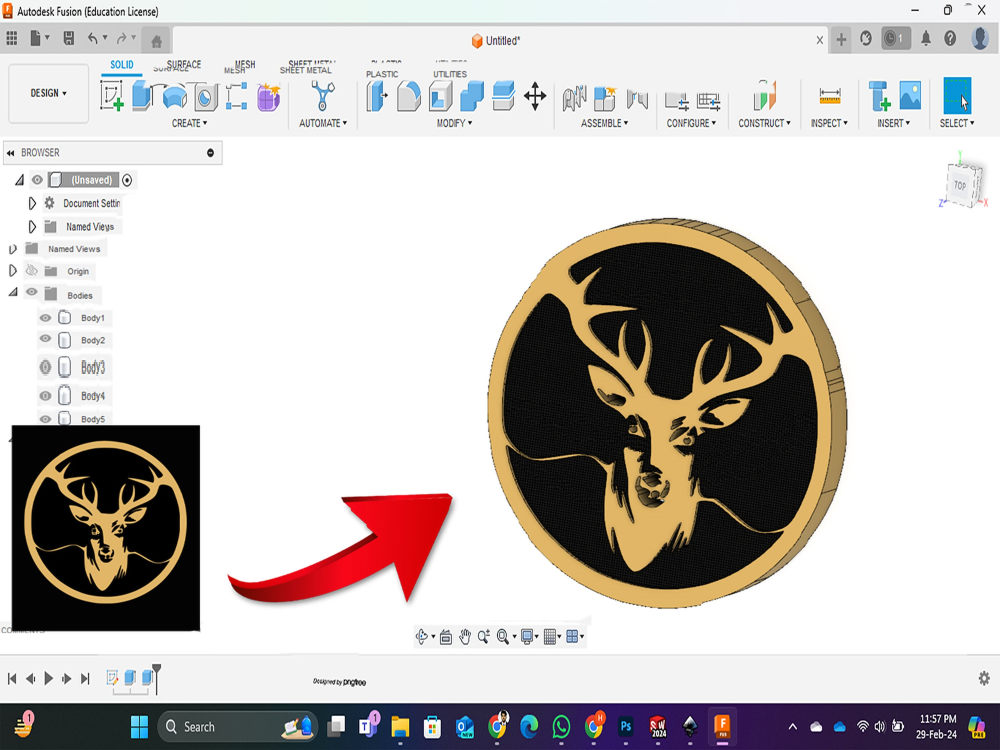The height and width of the screenshot is (750, 1000).
Task: Click the ViewCube Top face
Action: [959, 185]
